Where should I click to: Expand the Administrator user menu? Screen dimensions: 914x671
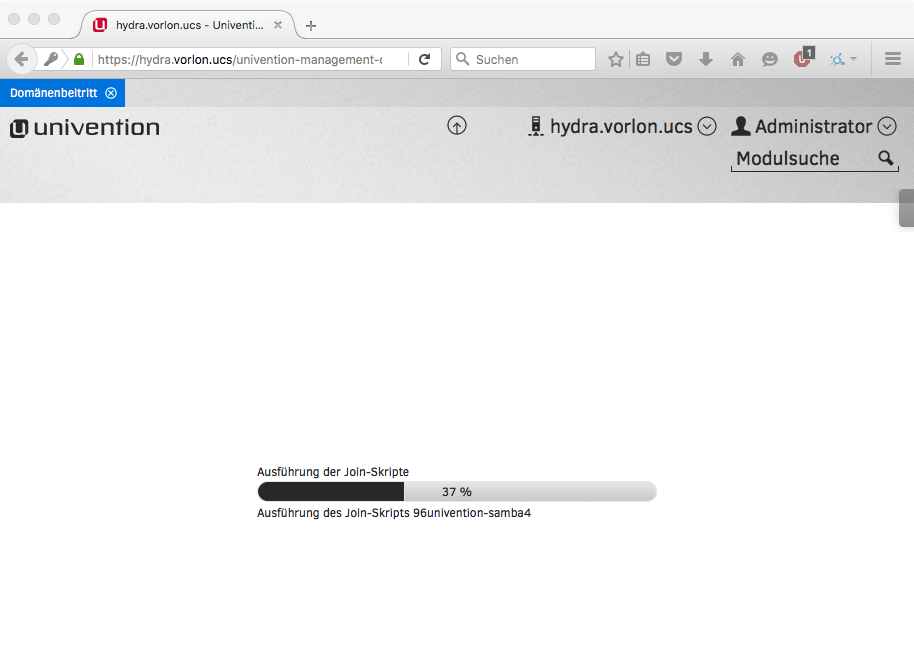(887, 126)
